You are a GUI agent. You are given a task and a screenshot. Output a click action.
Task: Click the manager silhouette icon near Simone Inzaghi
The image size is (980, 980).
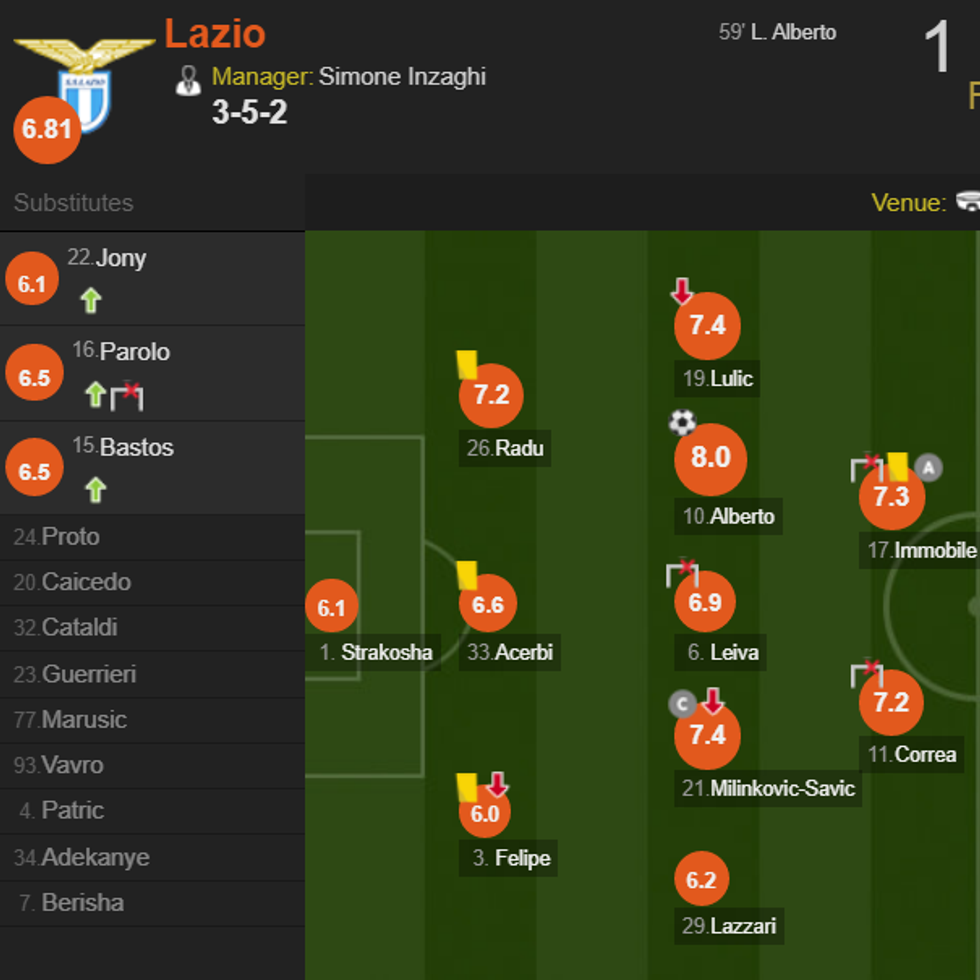point(187,77)
